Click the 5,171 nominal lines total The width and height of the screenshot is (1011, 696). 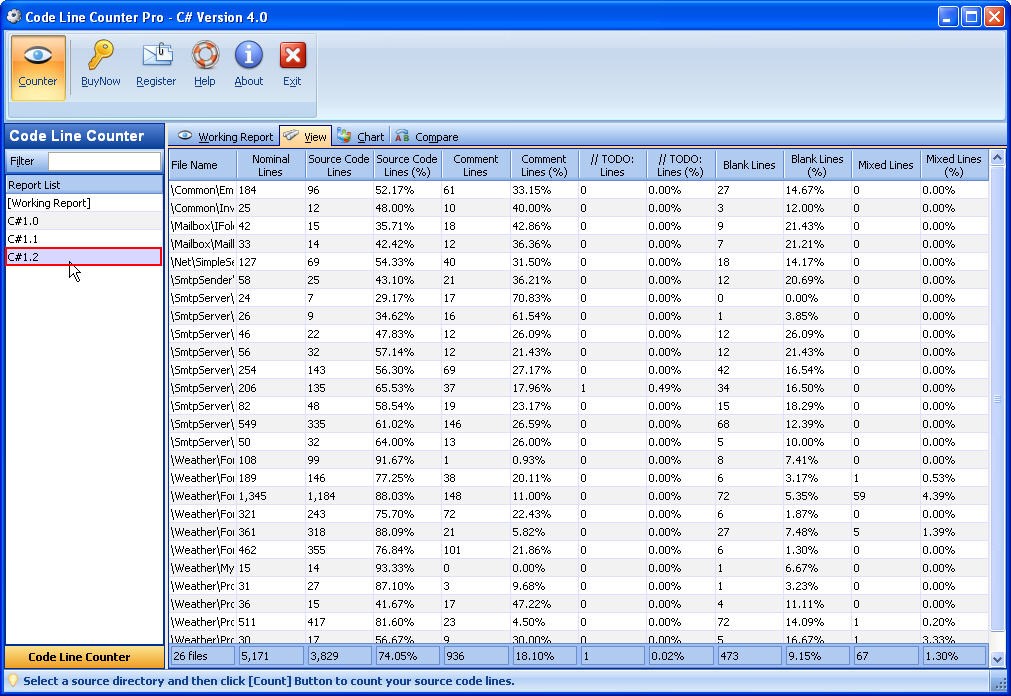pyautogui.click(x=271, y=656)
